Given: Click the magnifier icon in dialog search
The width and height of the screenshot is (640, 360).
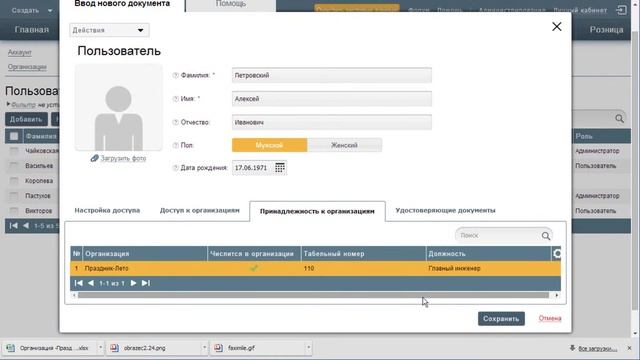Looking at the screenshot, I should (x=546, y=236).
